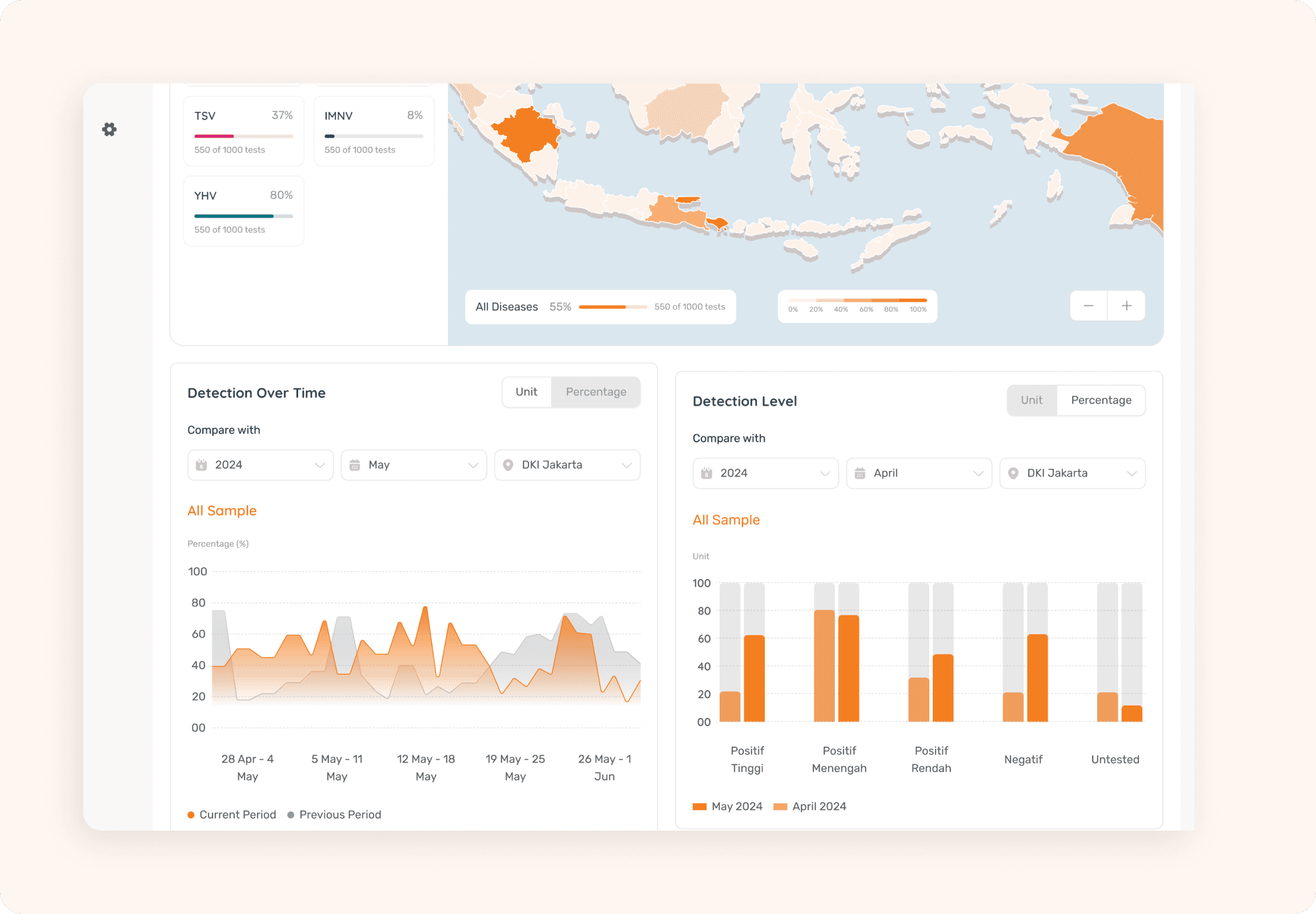Image resolution: width=1316 pixels, height=914 pixels.
Task: Click calendar icon in the May month field
Action: click(355, 465)
